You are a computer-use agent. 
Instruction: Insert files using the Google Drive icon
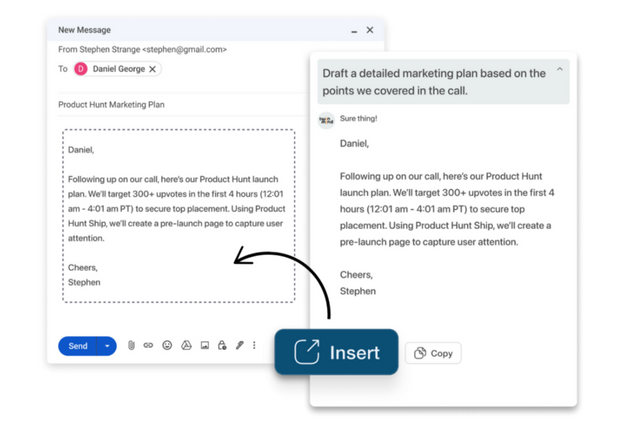point(186,346)
